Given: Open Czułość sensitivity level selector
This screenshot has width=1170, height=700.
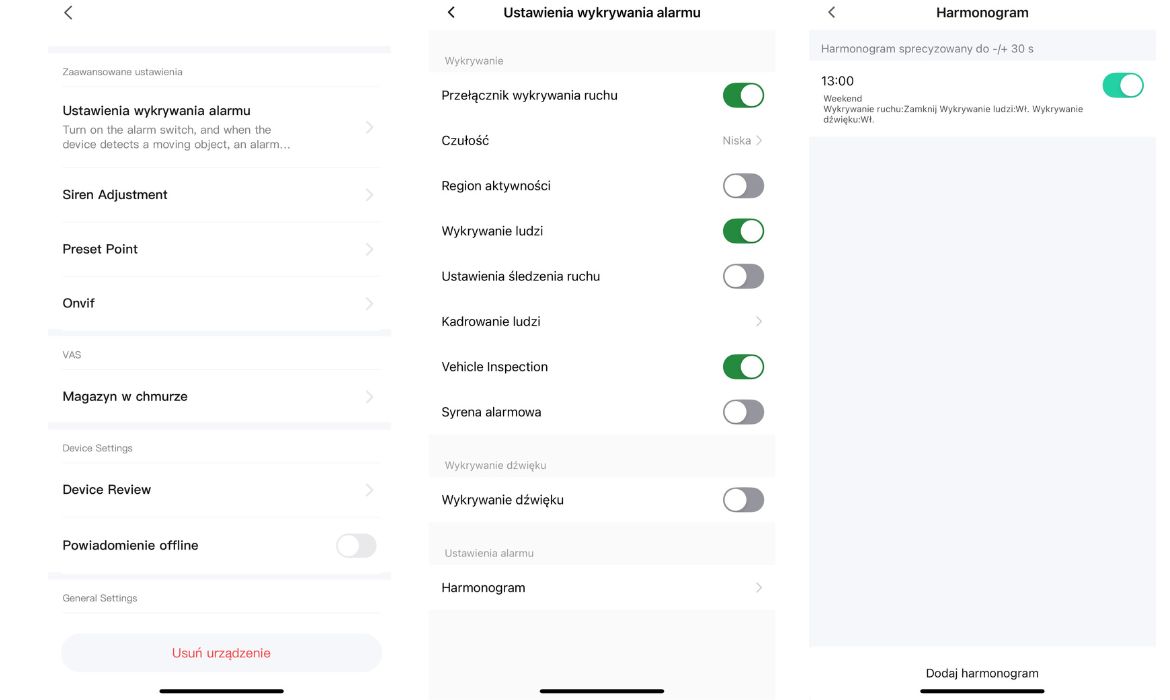Looking at the screenshot, I should [x=742, y=141].
